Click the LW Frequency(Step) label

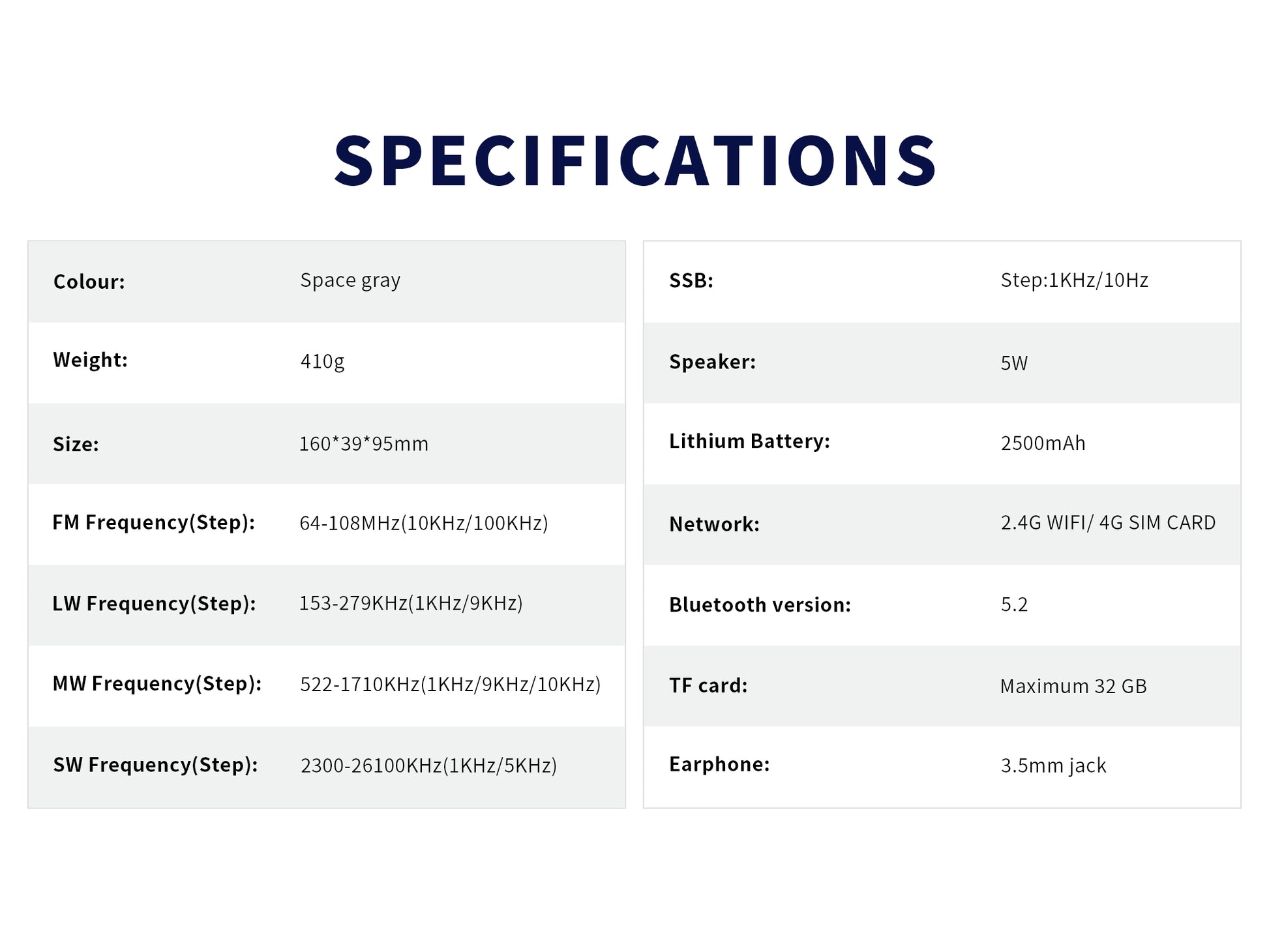(x=154, y=604)
